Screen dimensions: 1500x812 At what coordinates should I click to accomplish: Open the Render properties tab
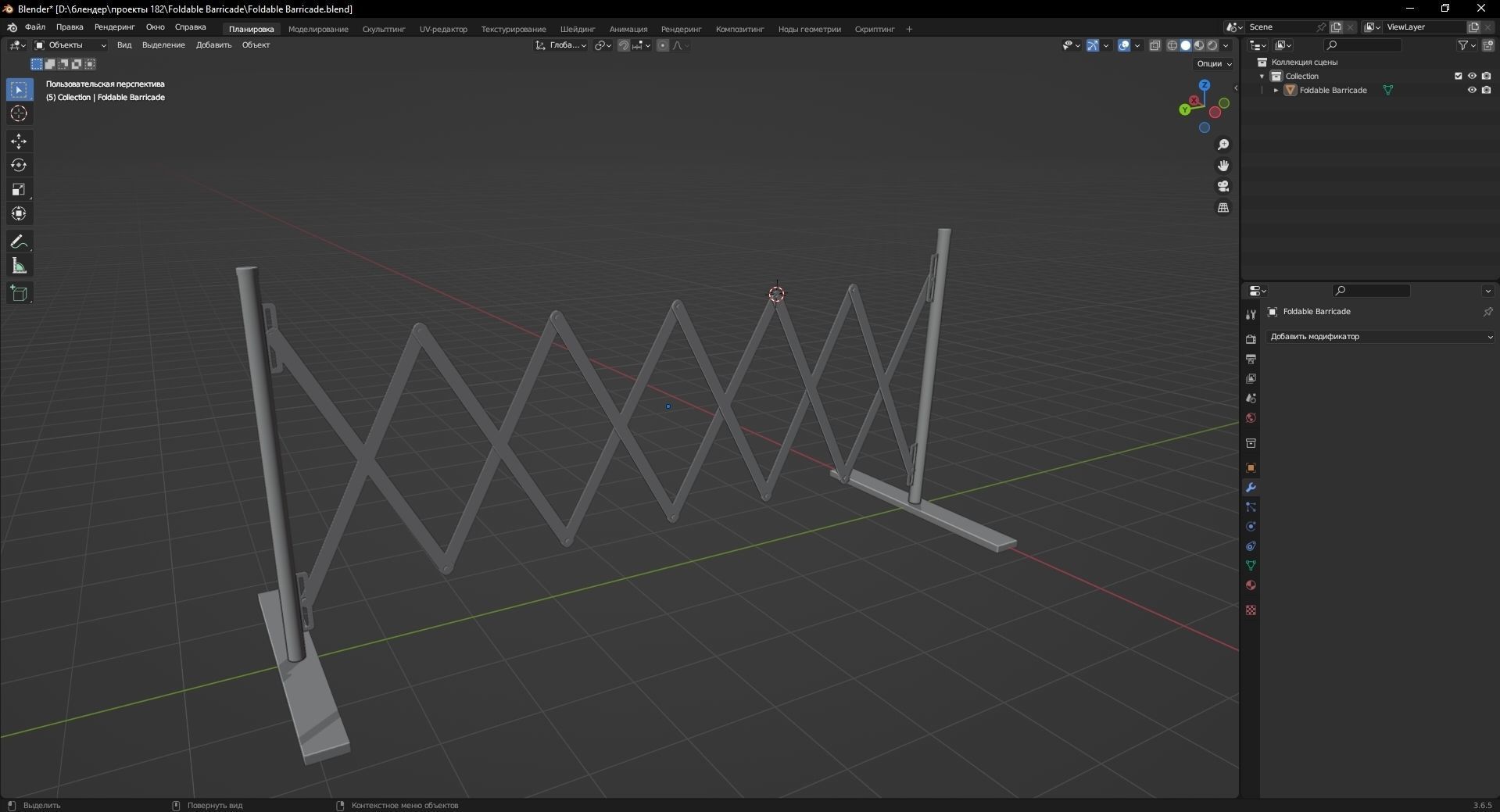coord(1251,339)
